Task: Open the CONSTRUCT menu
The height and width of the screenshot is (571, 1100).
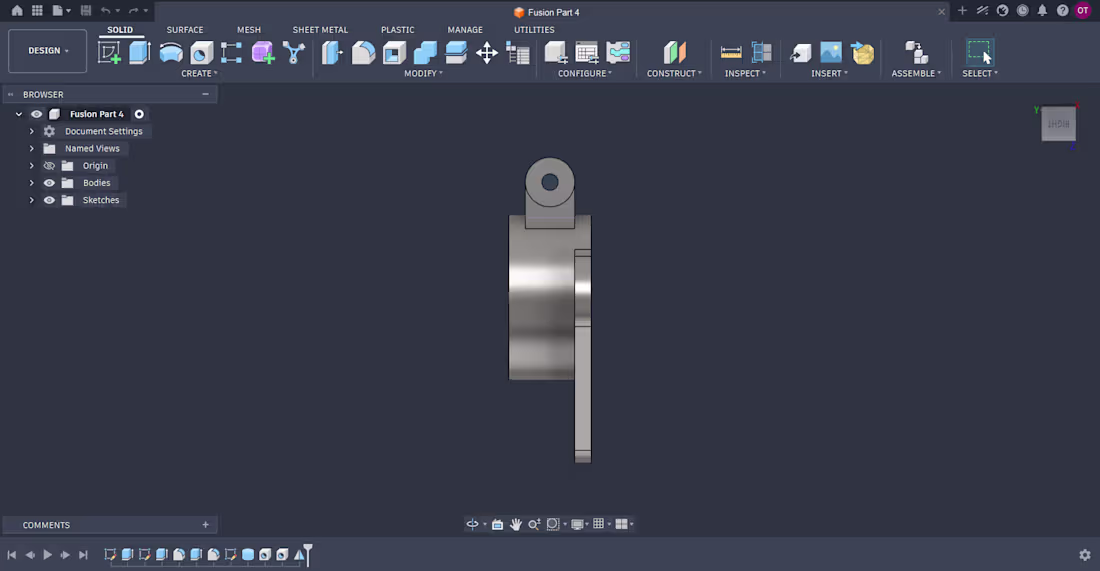Action: [x=674, y=73]
